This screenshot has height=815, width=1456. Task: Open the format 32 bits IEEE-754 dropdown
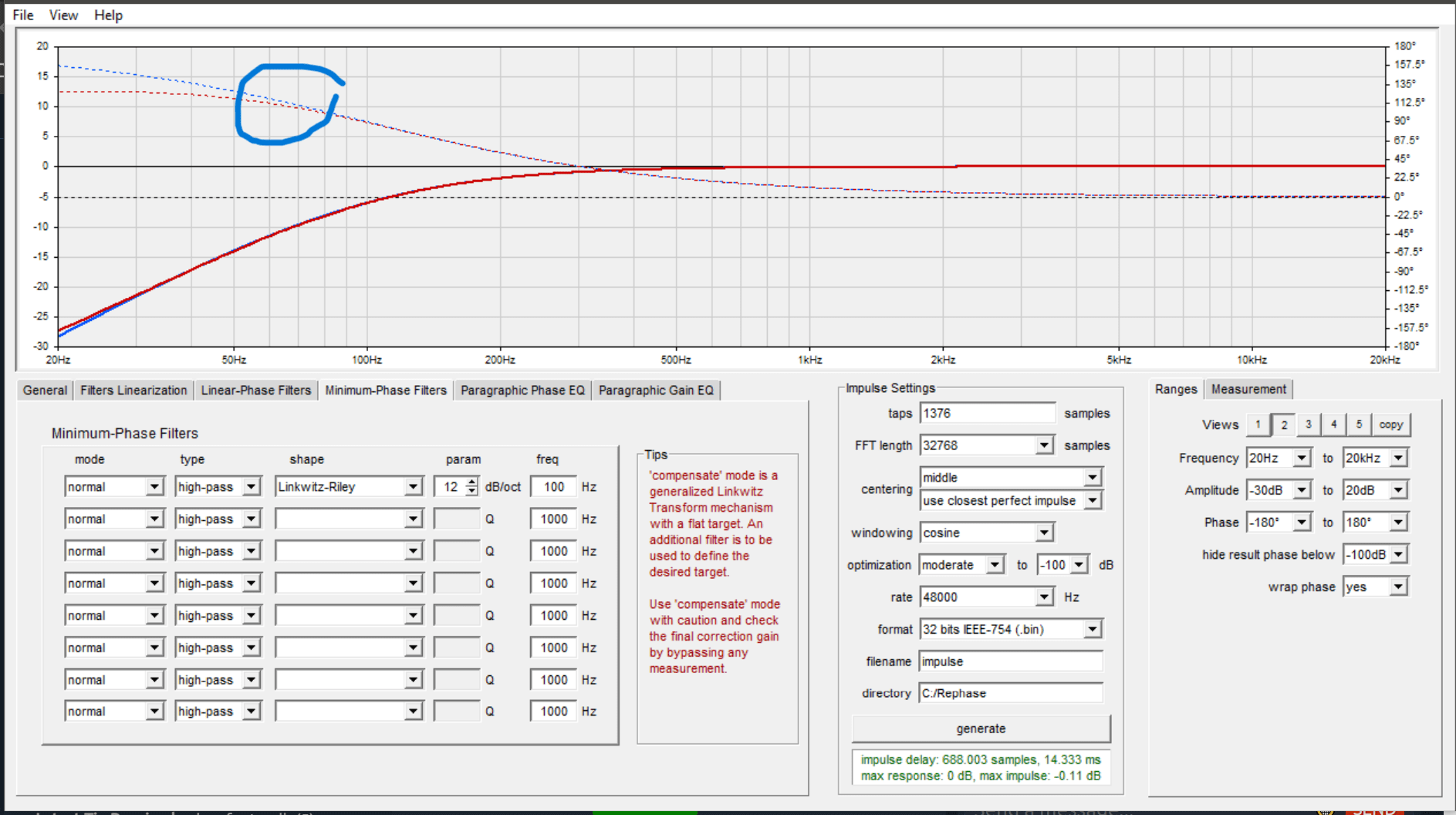[x=1092, y=630]
